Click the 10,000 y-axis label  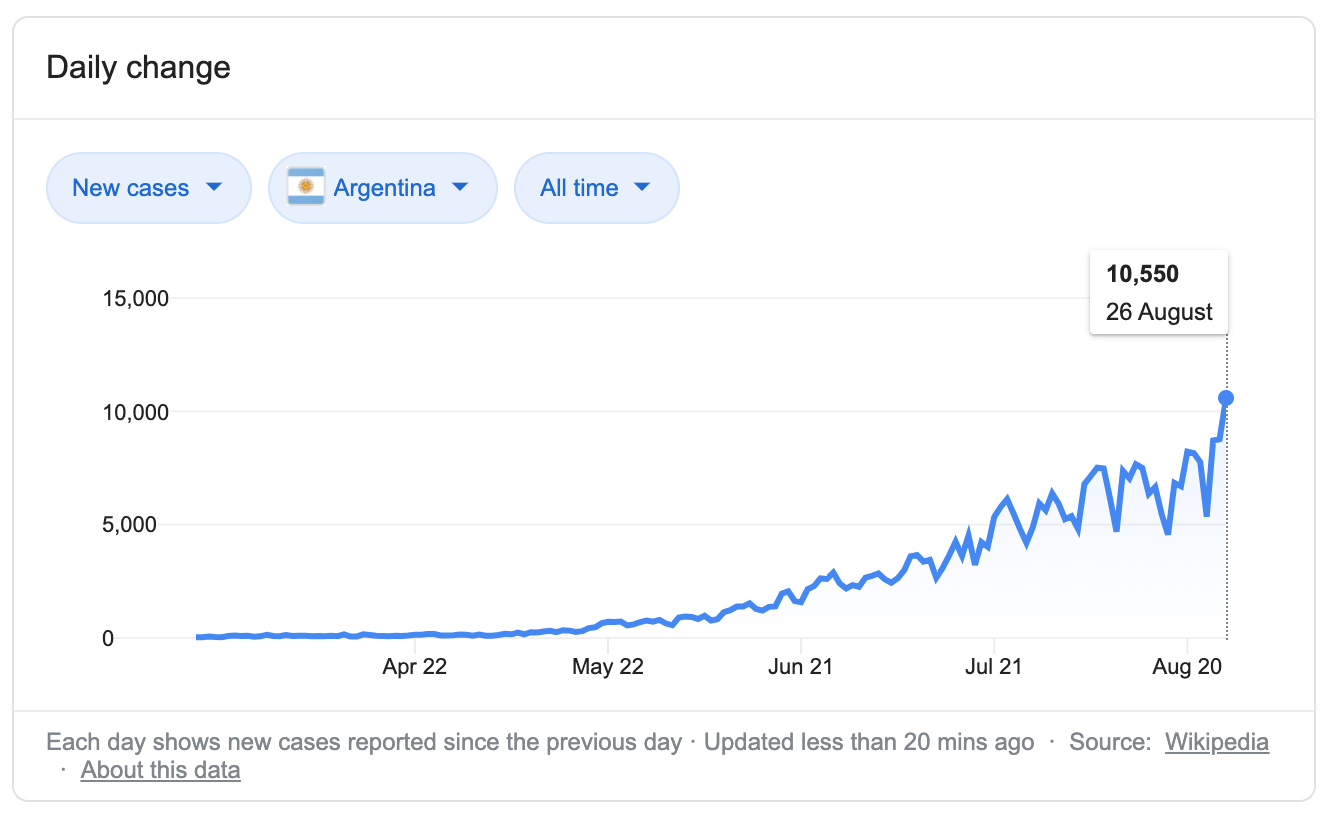pos(136,412)
